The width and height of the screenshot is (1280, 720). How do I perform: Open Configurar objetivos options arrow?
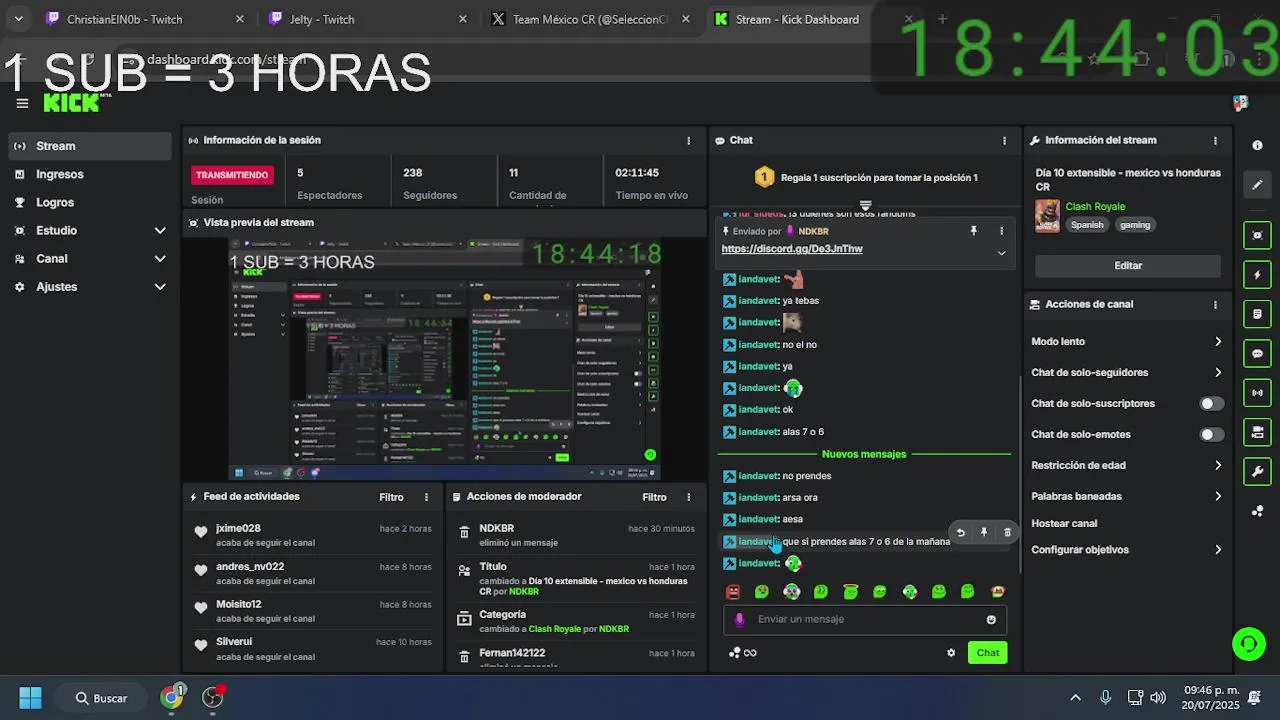(1217, 550)
